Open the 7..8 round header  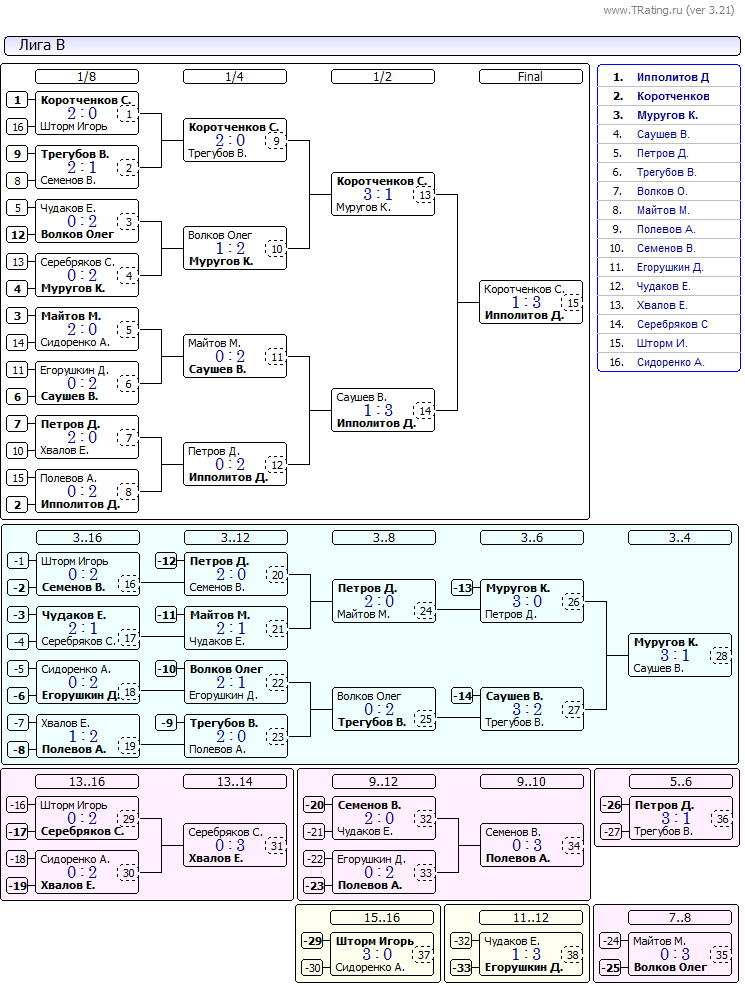[680, 917]
